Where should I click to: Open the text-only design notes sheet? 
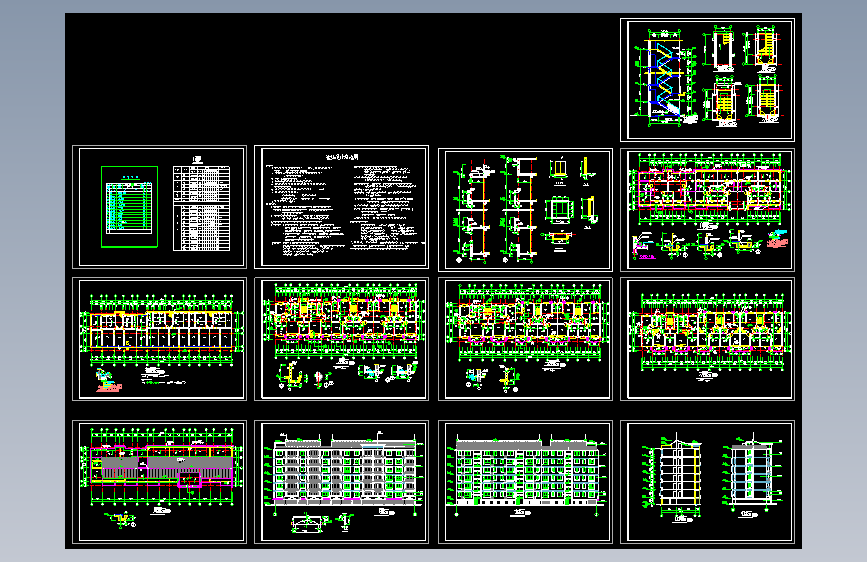click(x=341, y=207)
